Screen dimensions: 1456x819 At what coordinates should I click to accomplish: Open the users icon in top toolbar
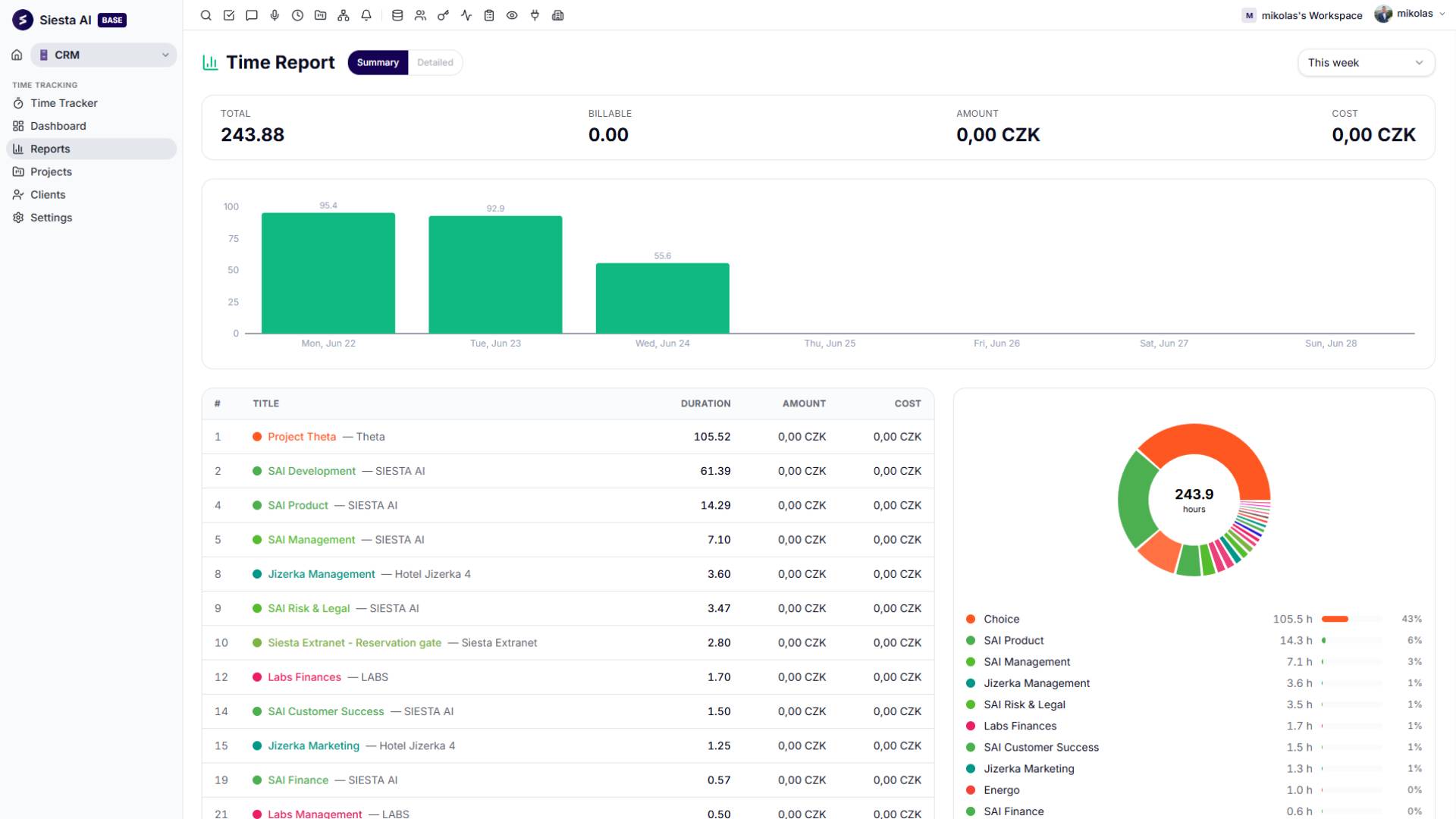coord(420,15)
